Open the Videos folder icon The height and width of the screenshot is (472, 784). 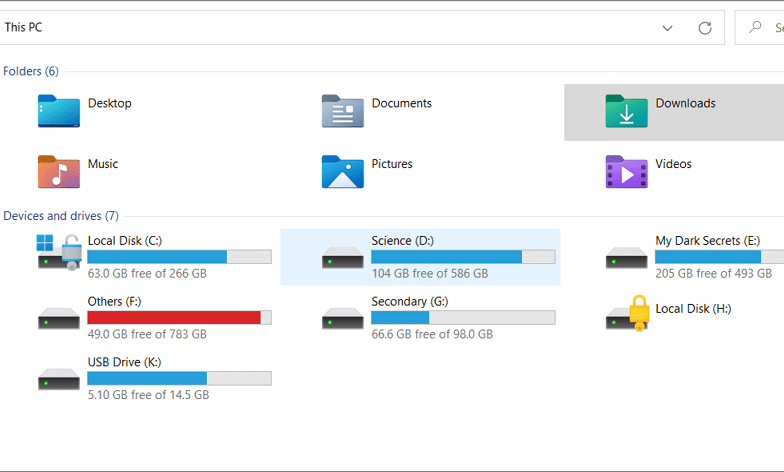coord(626,172)
